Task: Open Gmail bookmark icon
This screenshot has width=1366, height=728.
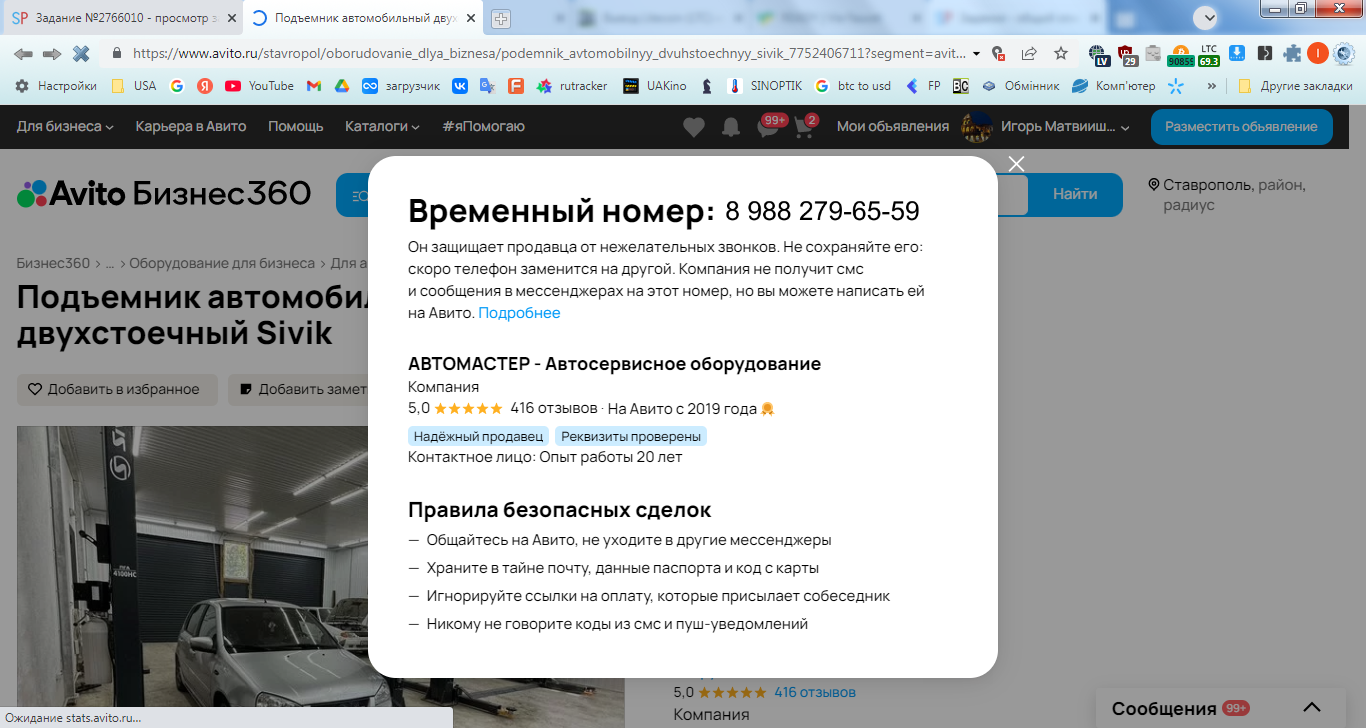Action: tap(314, 86)
